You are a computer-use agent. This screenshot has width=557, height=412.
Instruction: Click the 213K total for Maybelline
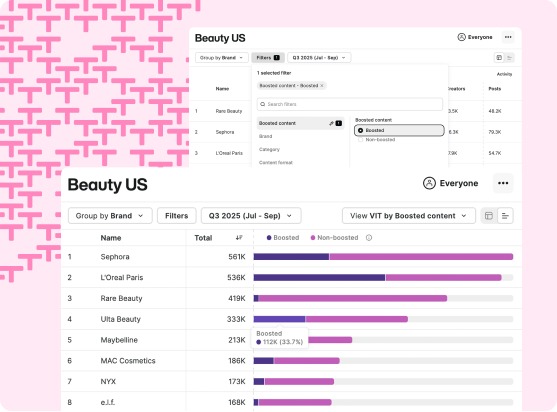pos(237,340)
